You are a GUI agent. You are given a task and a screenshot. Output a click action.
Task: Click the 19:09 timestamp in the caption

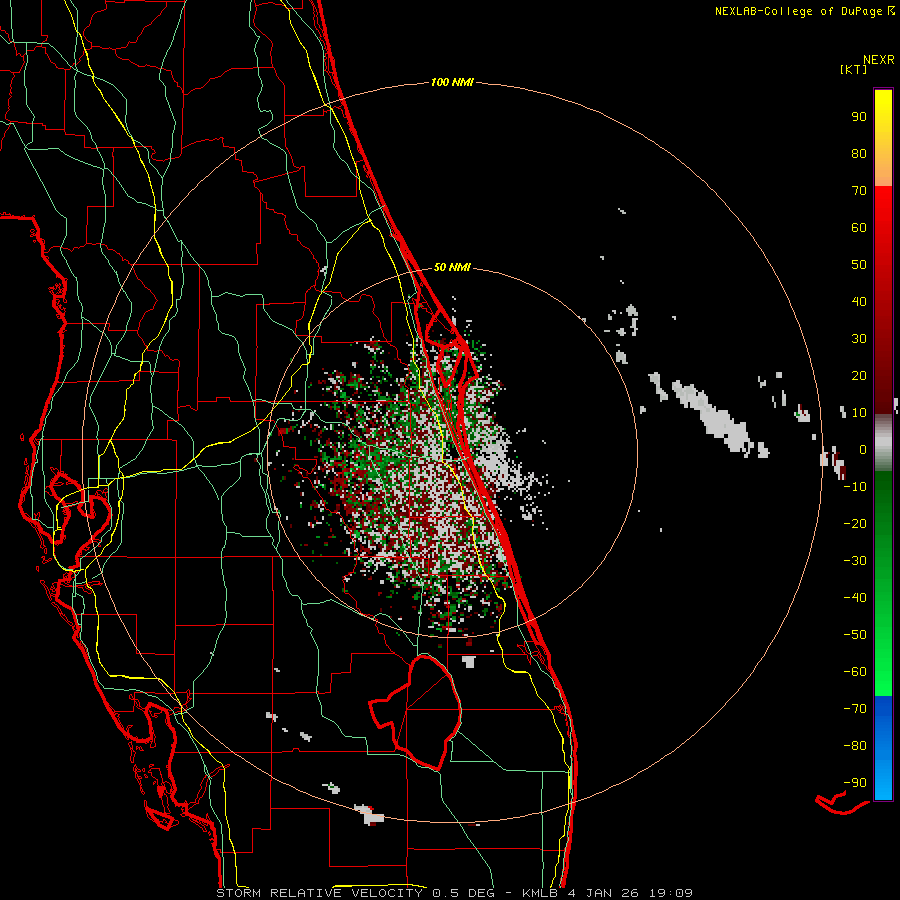pos(671,893)
